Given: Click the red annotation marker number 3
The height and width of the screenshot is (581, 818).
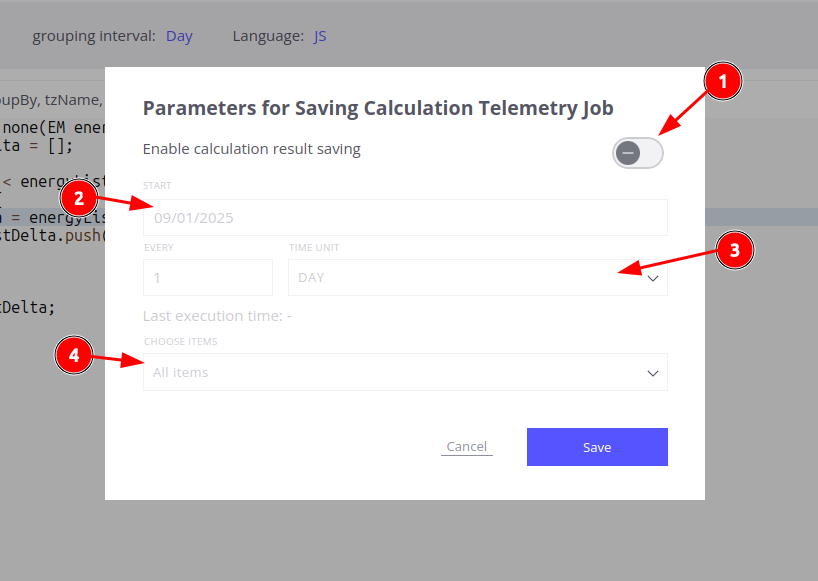Looking at the screenshot, I should pyautogui.click(x=734, y=251).
